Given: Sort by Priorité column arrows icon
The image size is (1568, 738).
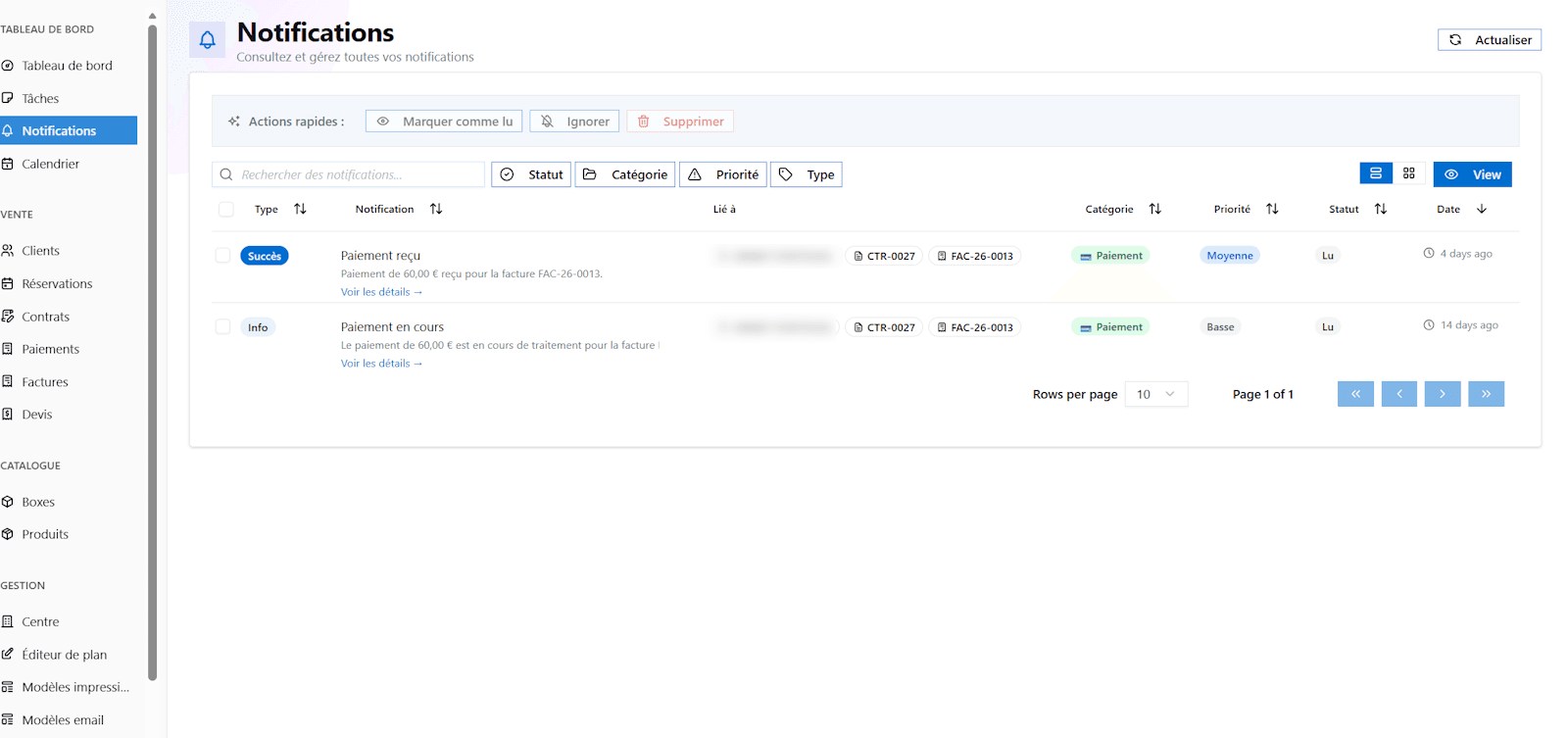Looking at the screenshot, I should (x=1272, y=209).
